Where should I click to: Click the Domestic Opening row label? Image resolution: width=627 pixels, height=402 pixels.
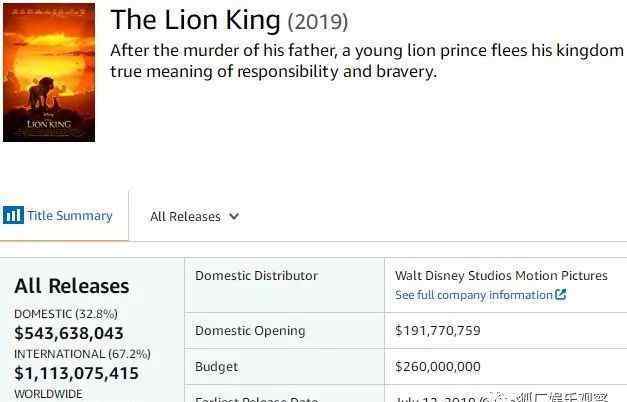tap(250, 330)
